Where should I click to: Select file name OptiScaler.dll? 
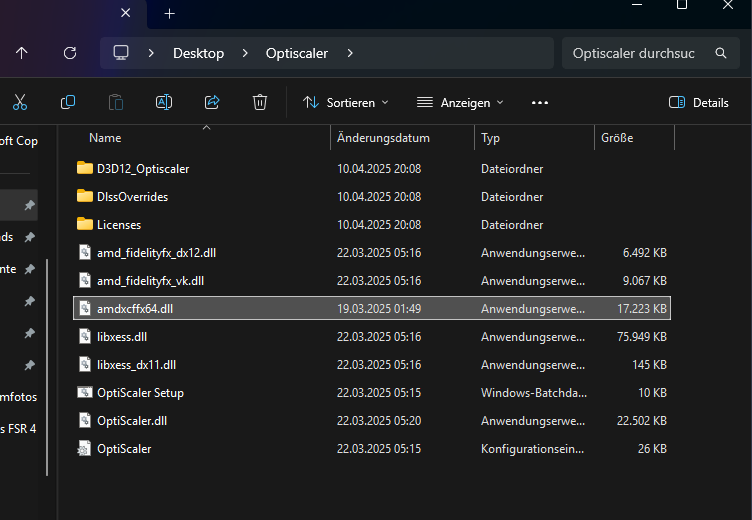click(132, 421)
